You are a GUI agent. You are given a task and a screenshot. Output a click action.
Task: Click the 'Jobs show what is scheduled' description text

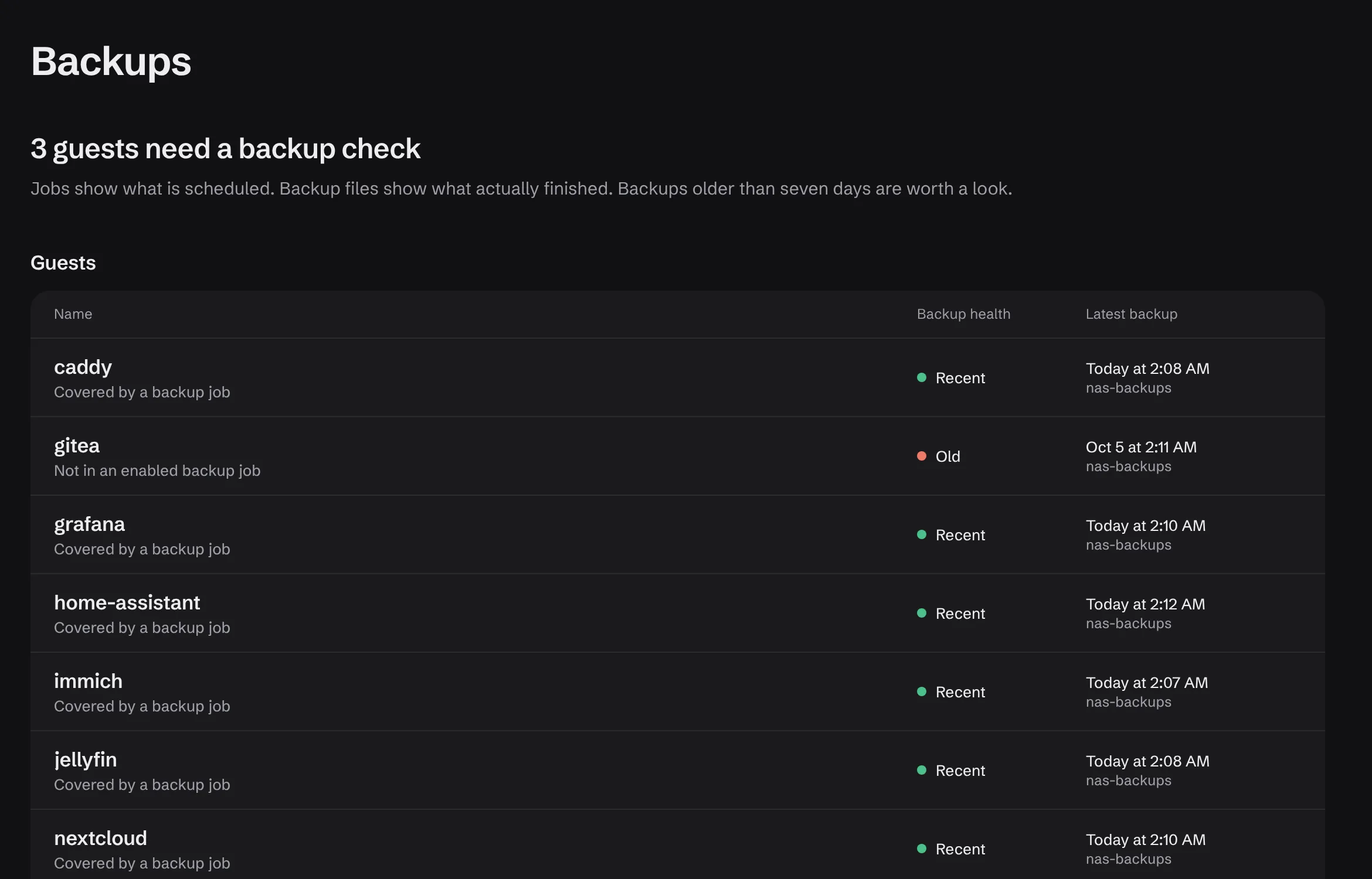[x=521, y=189]
